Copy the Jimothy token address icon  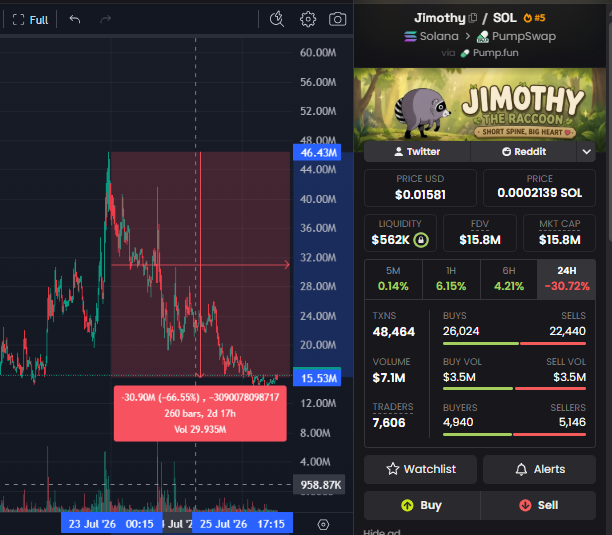pos(473,18)
